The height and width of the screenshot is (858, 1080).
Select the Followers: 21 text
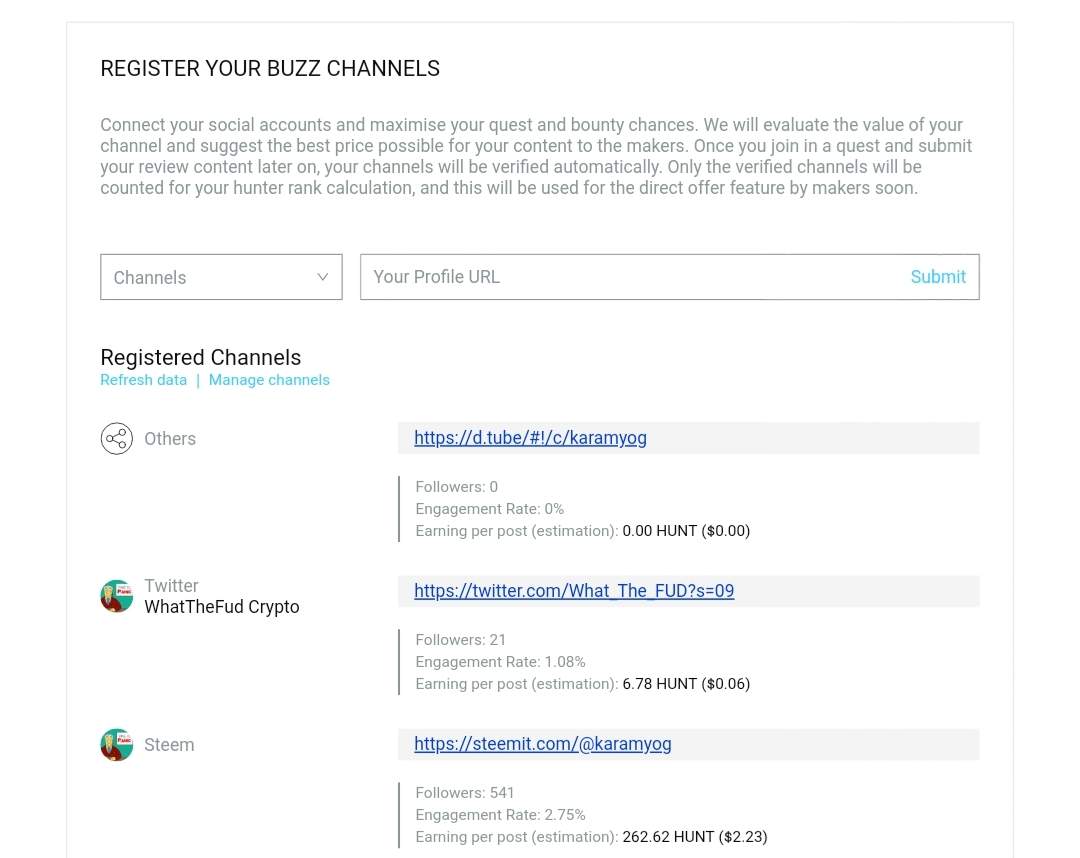click(x=460, y=640)
